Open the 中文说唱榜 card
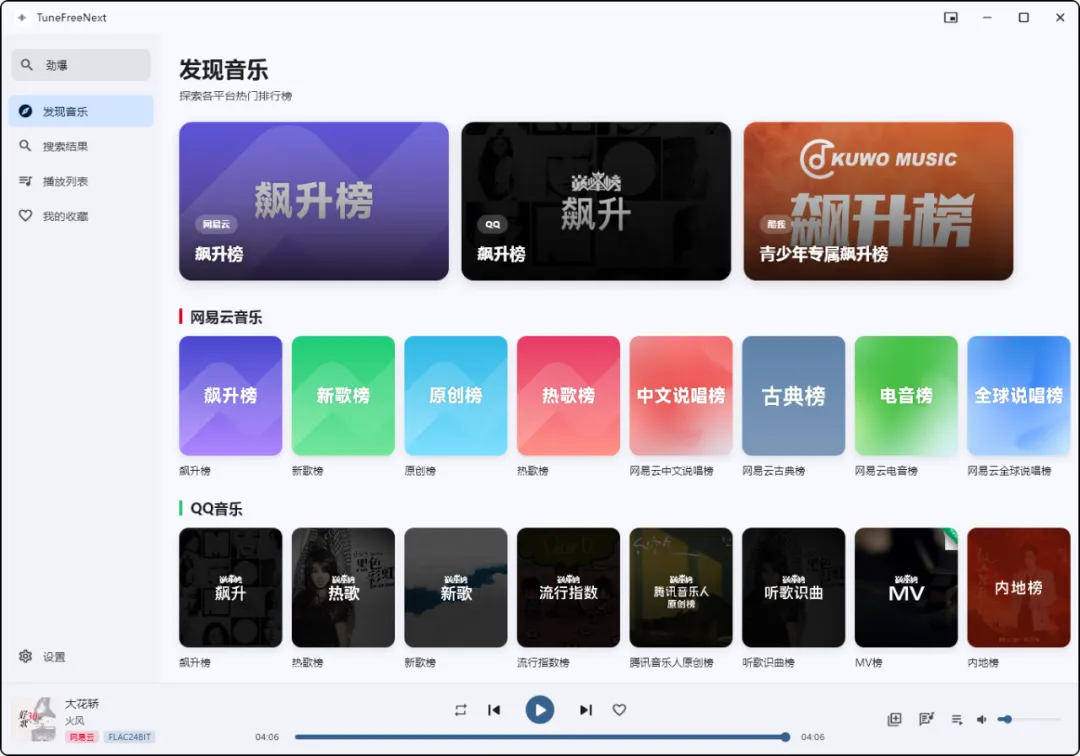1080x756 pixels. (x=681, y=396)
